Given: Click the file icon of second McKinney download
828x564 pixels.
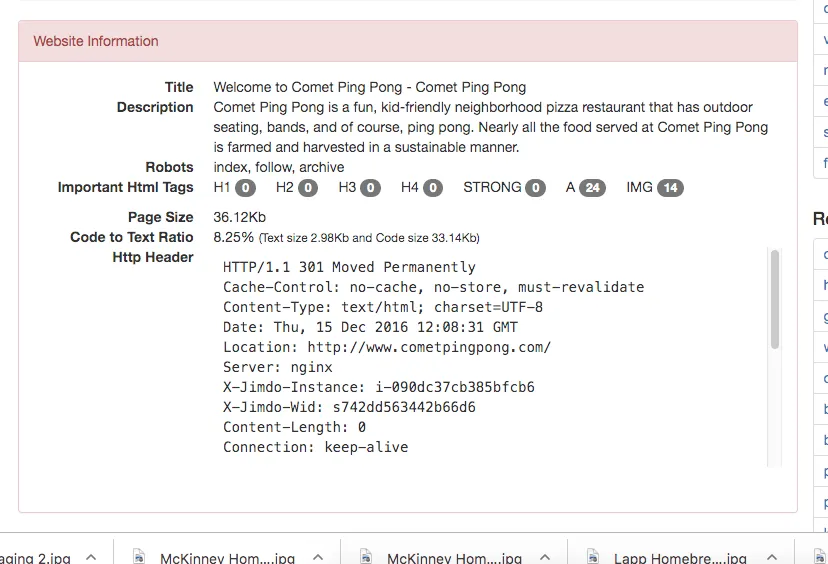Looking at the screenshot, I should coord(366,557).
